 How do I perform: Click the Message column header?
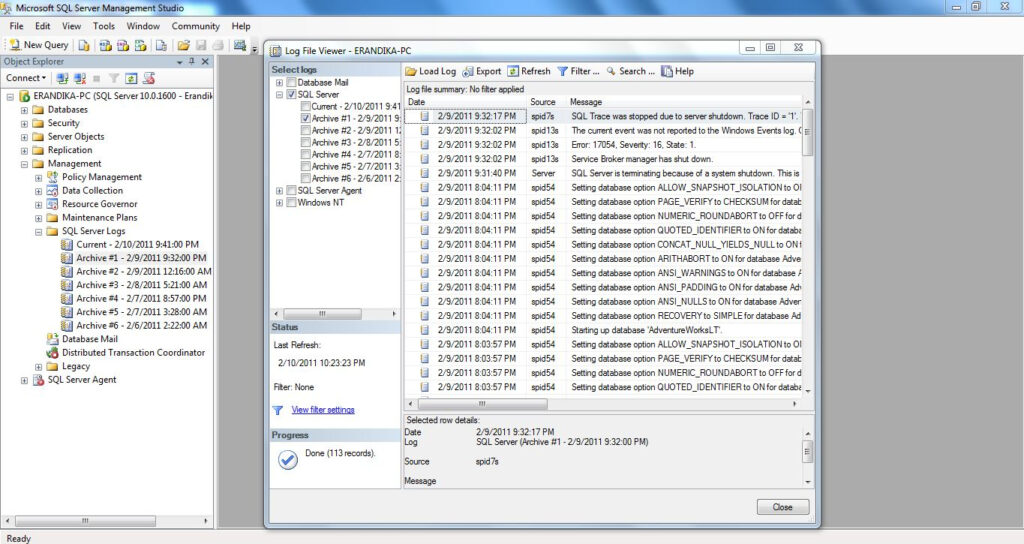[x=684, y=102]
